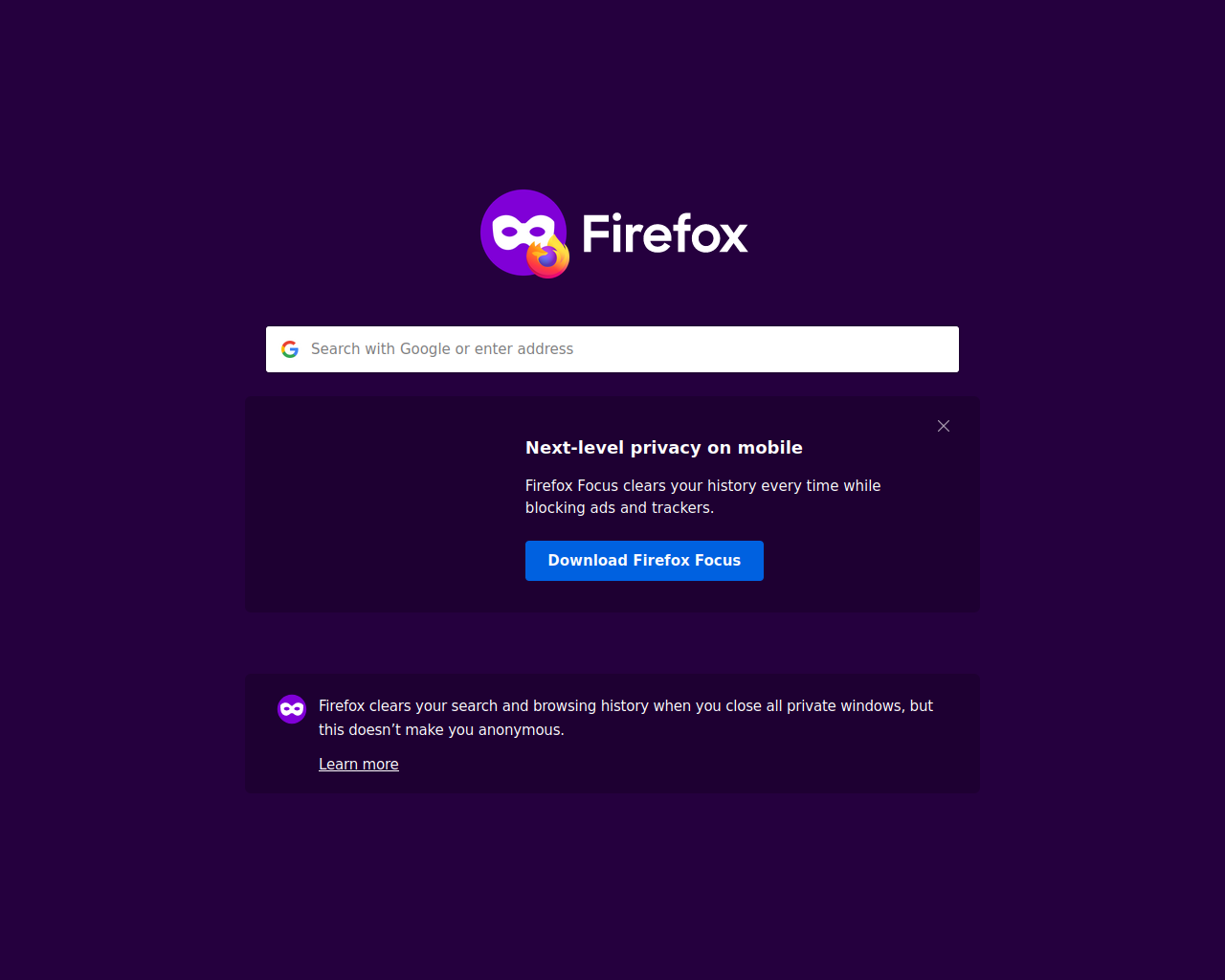Click the placeholder text 'Search with Google or enter address'
Image resolution: width=1225 pixels, height=980 pixels.
tap(442, 349)
